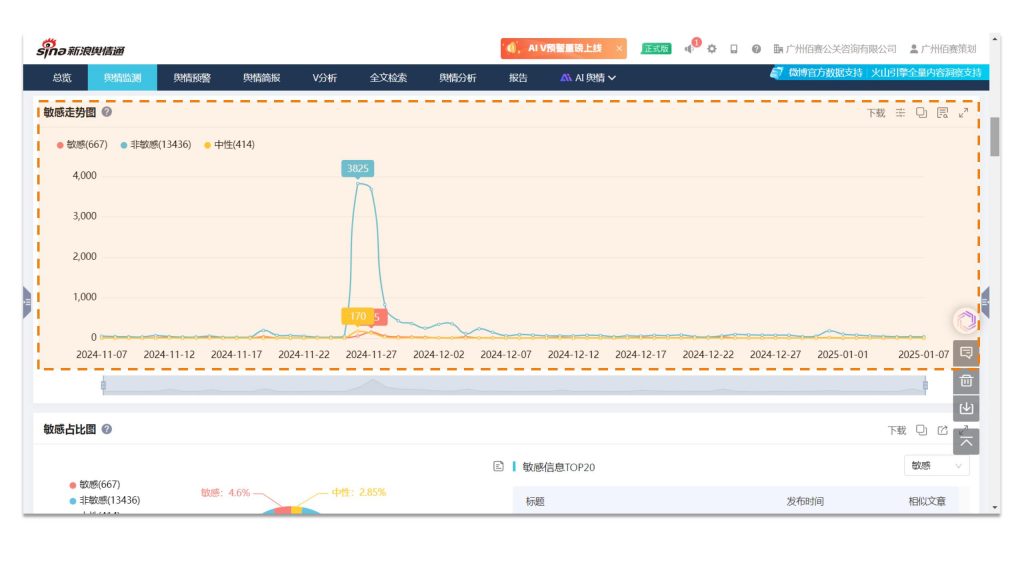This screenshot has height=576, width=1024.
Task: Click the 相似文章 column header
Action: pyautogui.click(x=927, y=502)
